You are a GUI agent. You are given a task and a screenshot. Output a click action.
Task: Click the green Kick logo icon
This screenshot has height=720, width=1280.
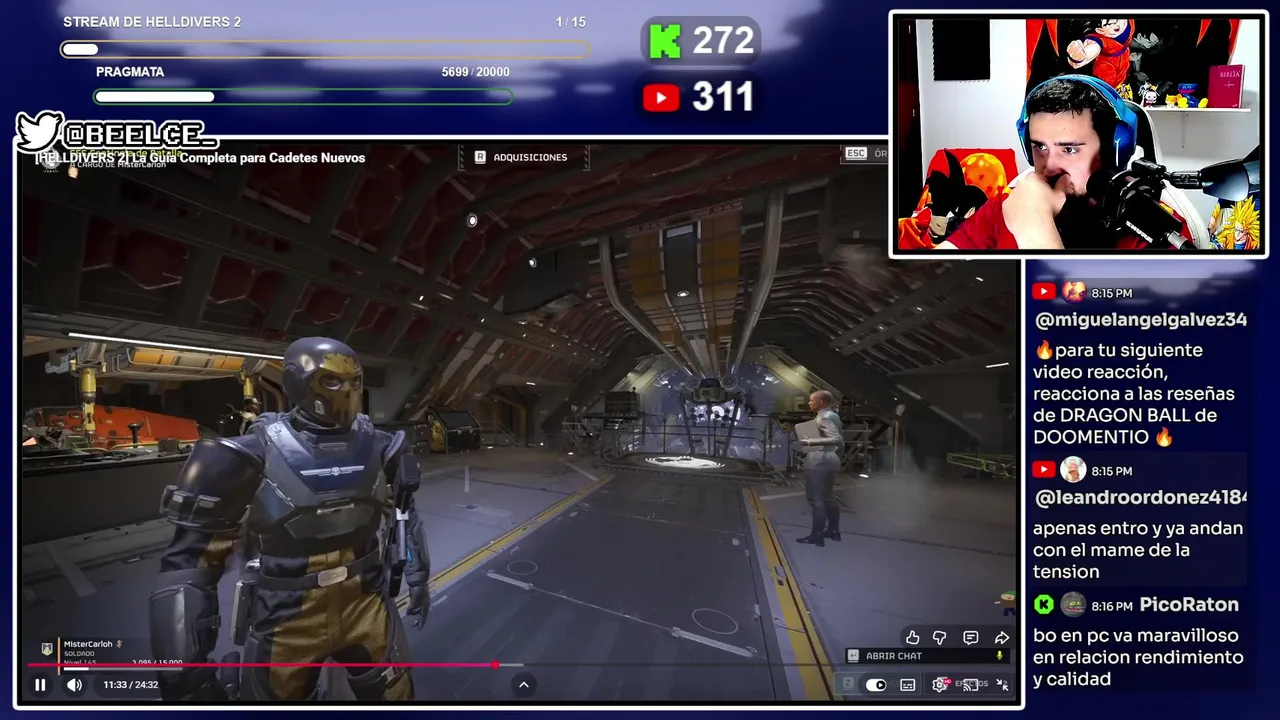[x=664, y=41]
